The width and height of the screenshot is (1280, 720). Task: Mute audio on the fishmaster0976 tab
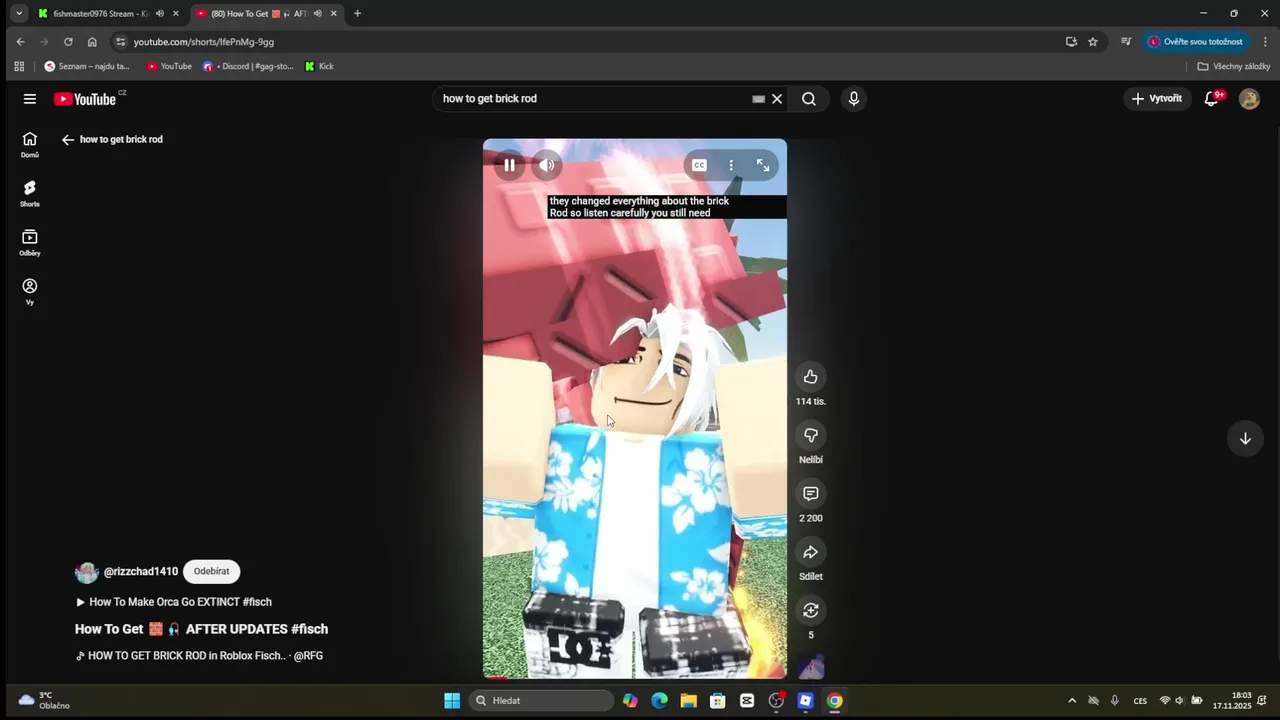pos(159,14)
